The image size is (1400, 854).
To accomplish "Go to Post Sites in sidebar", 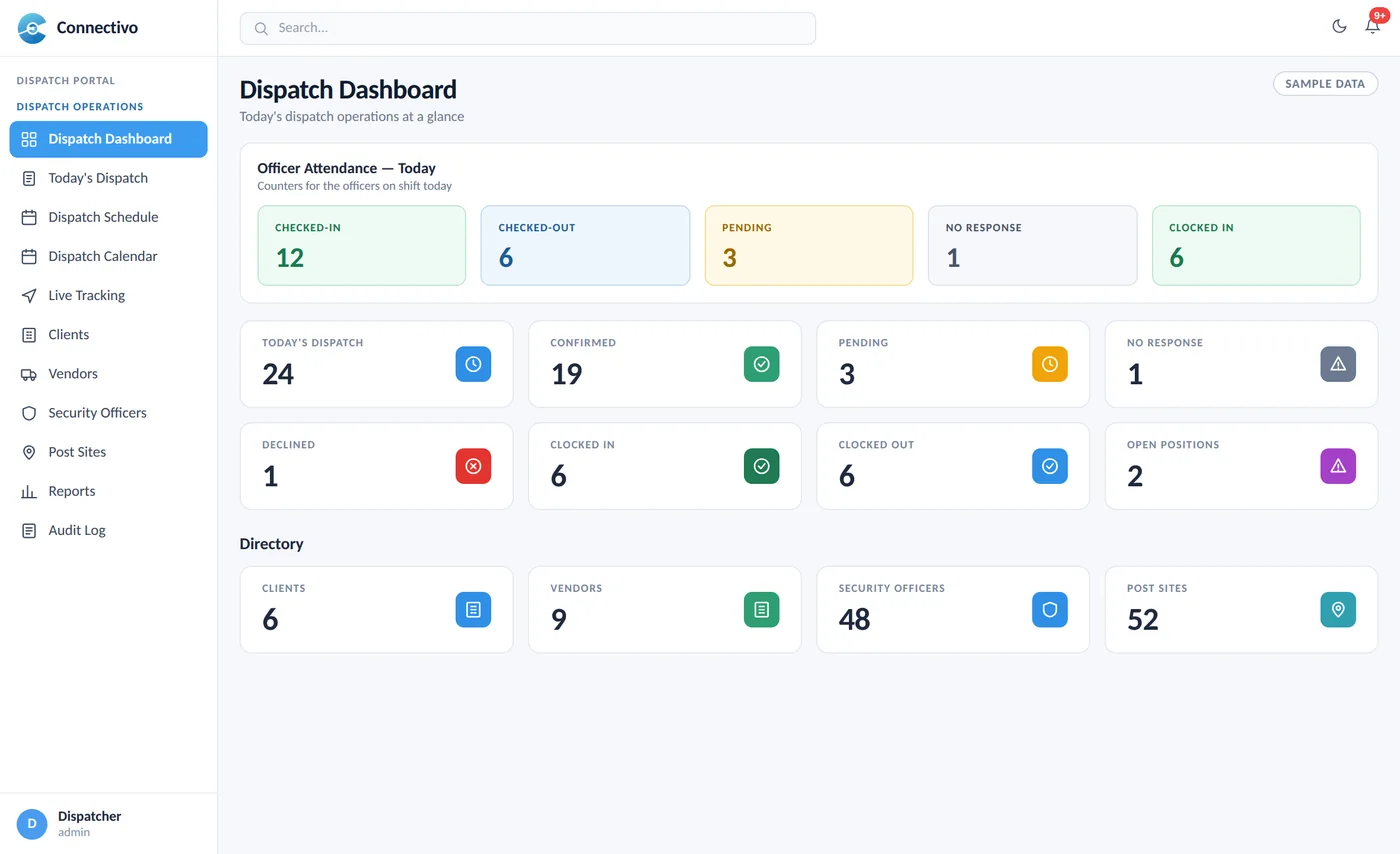I will pyautogui.click(x=109, y=452).
